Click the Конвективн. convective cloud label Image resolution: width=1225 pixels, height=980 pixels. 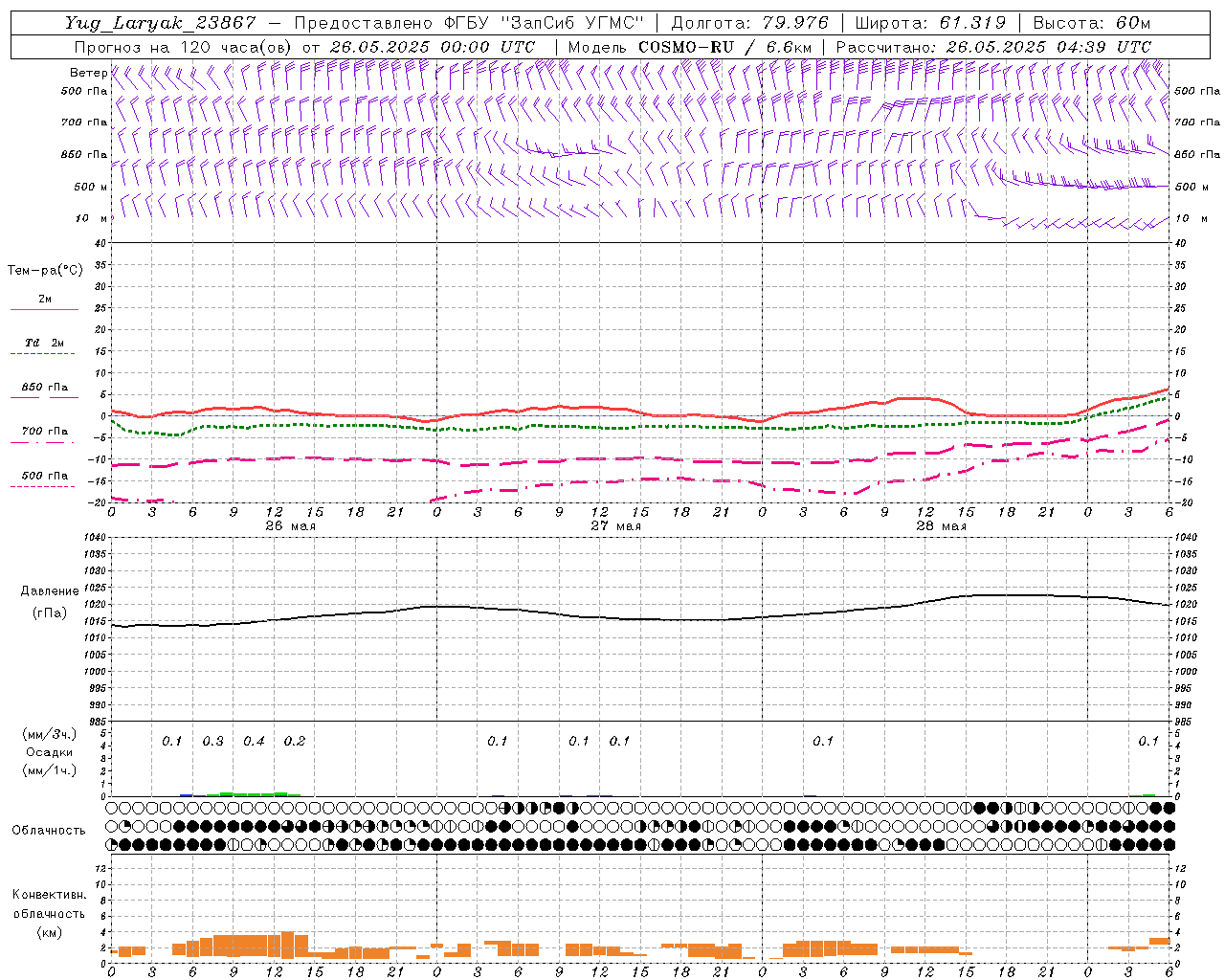[49, 895]
